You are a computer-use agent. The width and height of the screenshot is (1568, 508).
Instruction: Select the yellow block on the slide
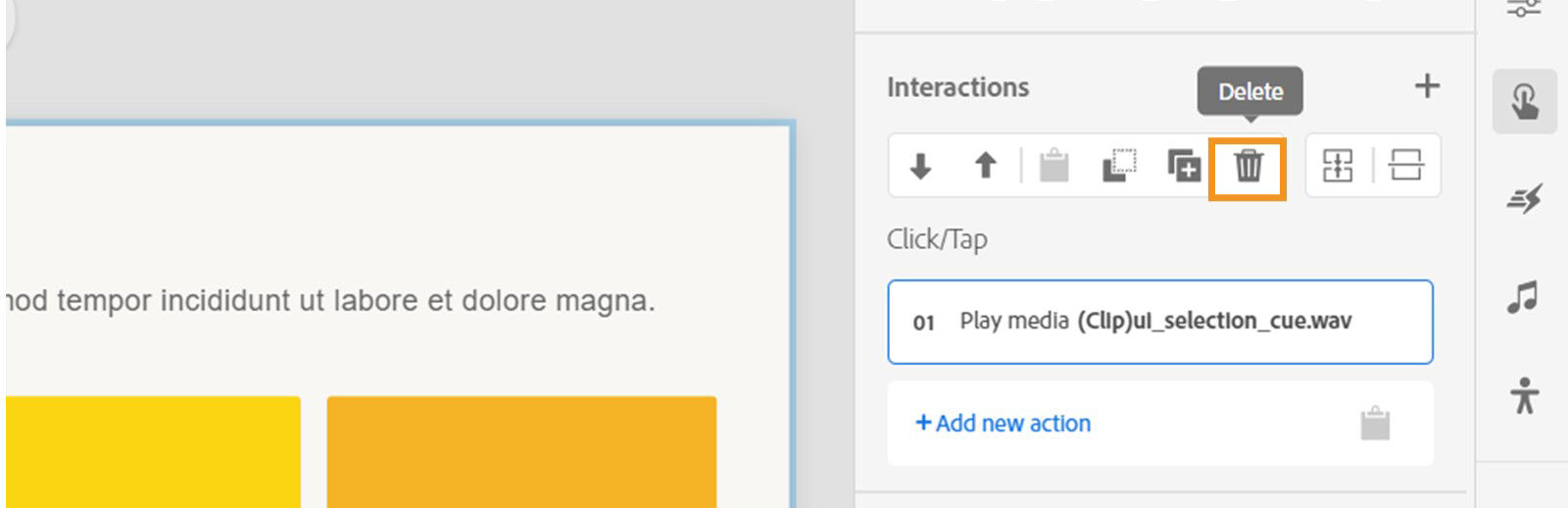click(x=152, y=451)
